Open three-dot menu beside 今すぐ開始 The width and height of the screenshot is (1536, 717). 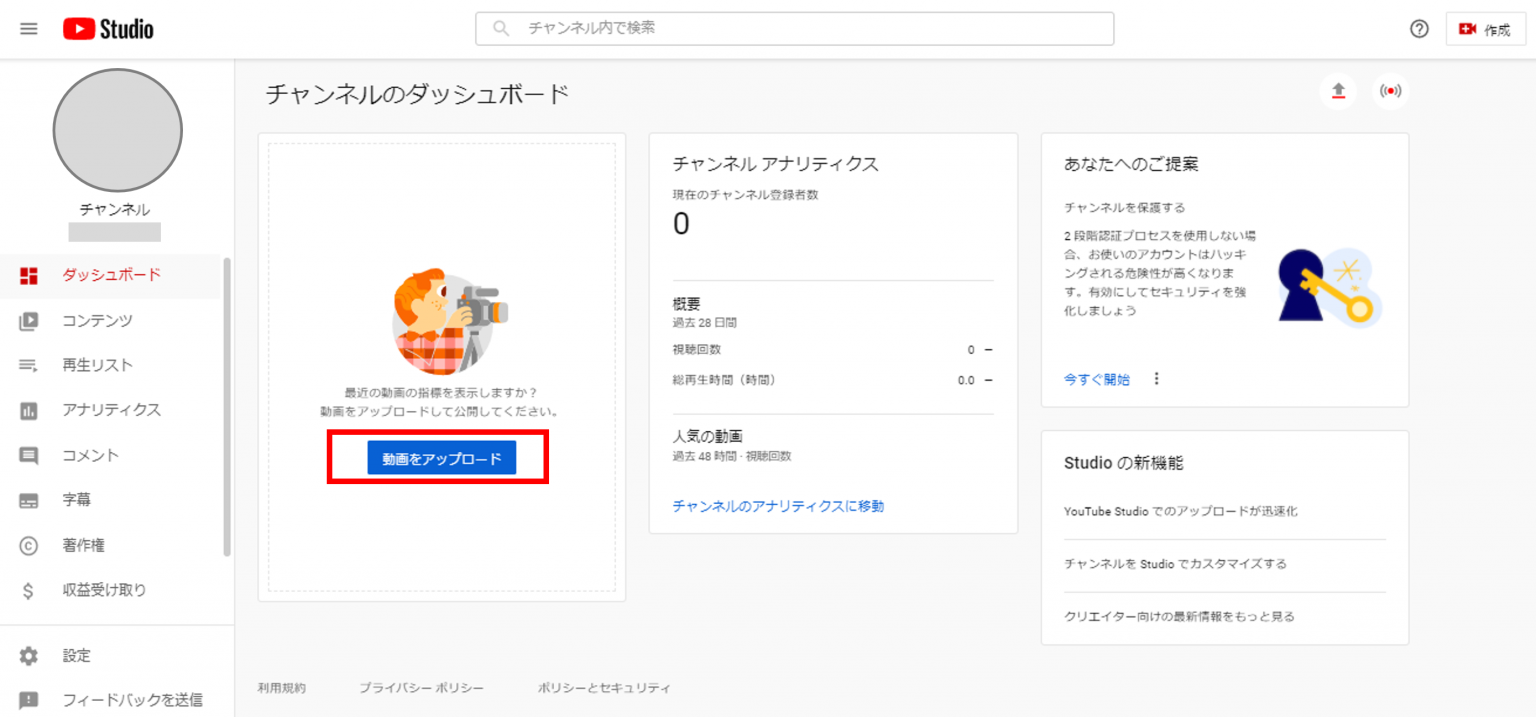tap(1157, 379)
